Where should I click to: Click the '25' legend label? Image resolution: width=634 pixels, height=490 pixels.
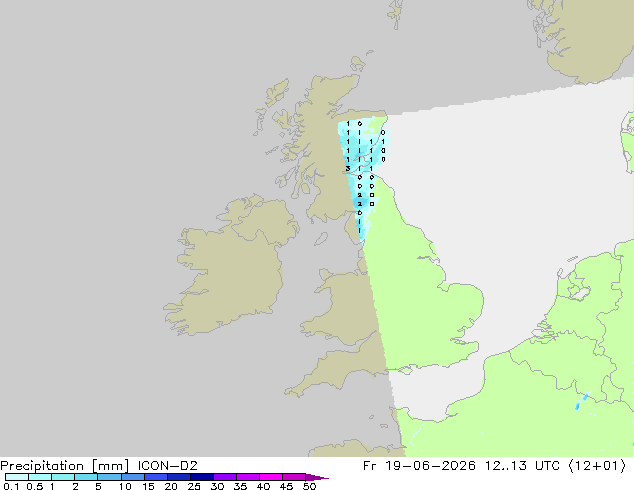pos(194,486)
